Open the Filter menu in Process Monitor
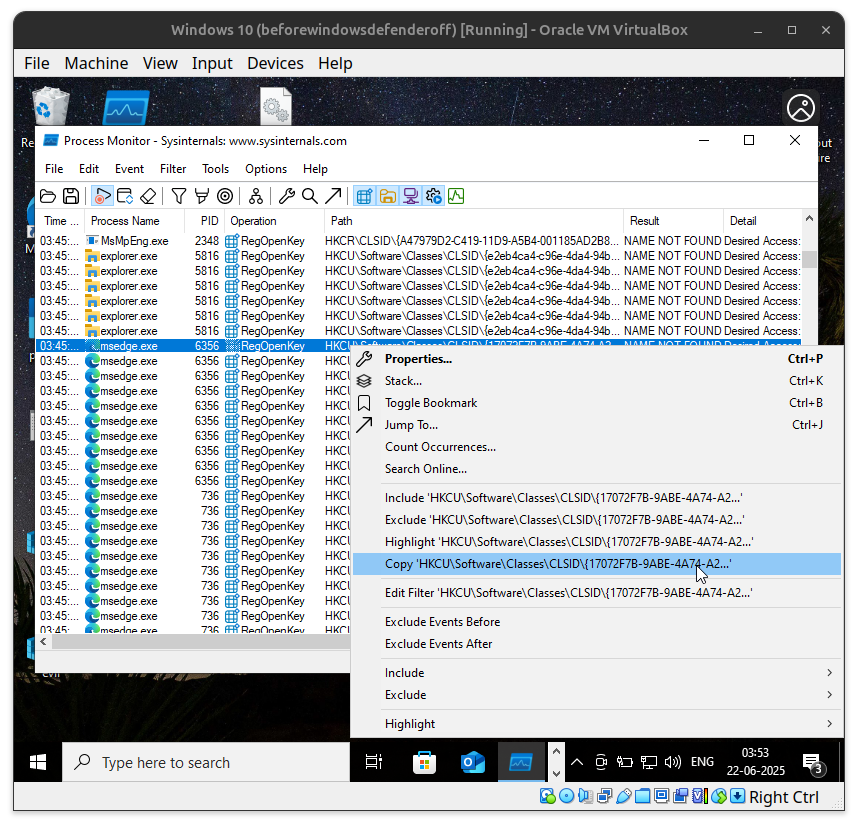Image resolution: width=858 pixels, height=827 pixels. pyautogui.click(x=173, y=169)
